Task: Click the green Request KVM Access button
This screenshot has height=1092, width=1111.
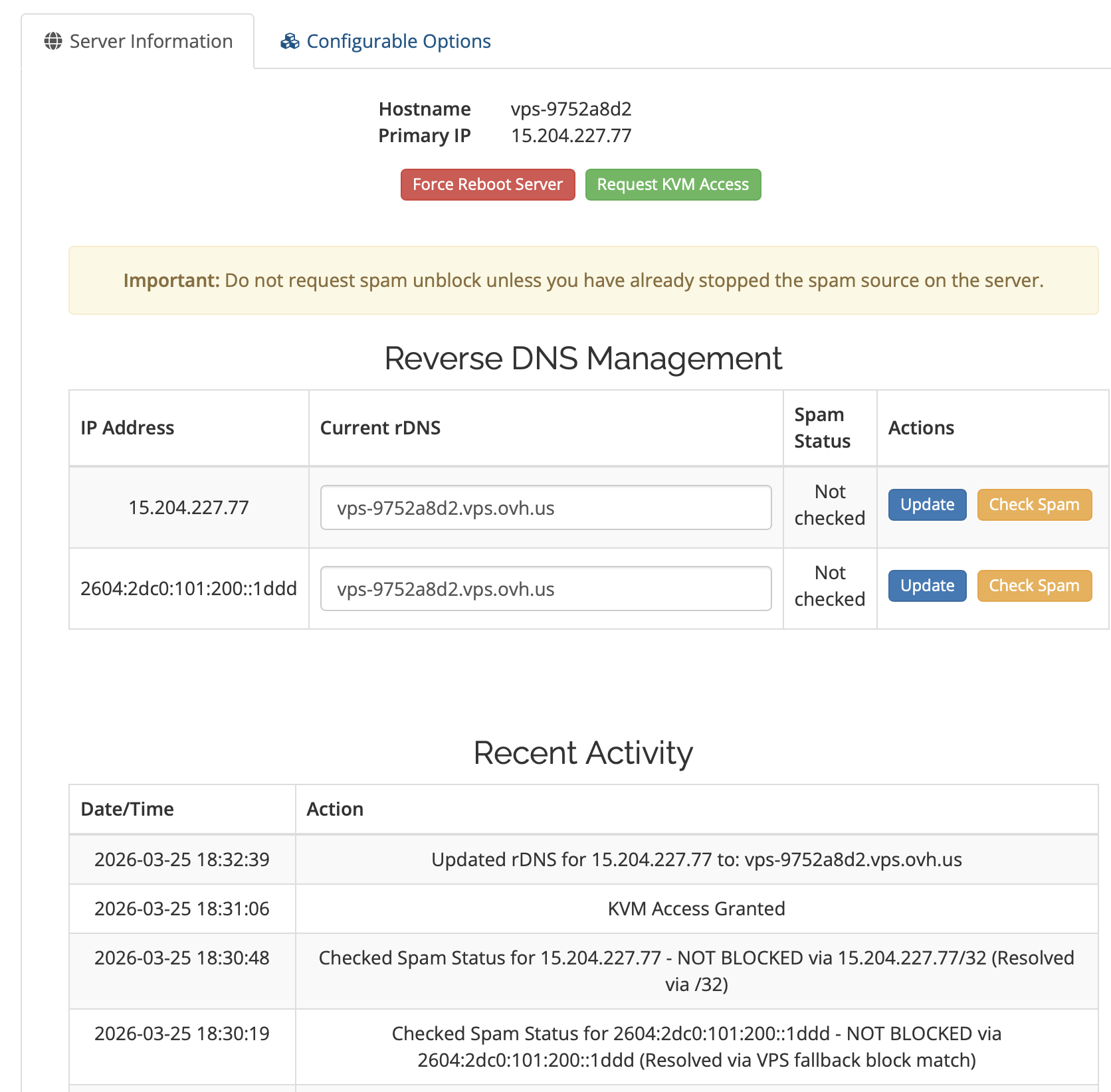Action: (x=672, y=185)
